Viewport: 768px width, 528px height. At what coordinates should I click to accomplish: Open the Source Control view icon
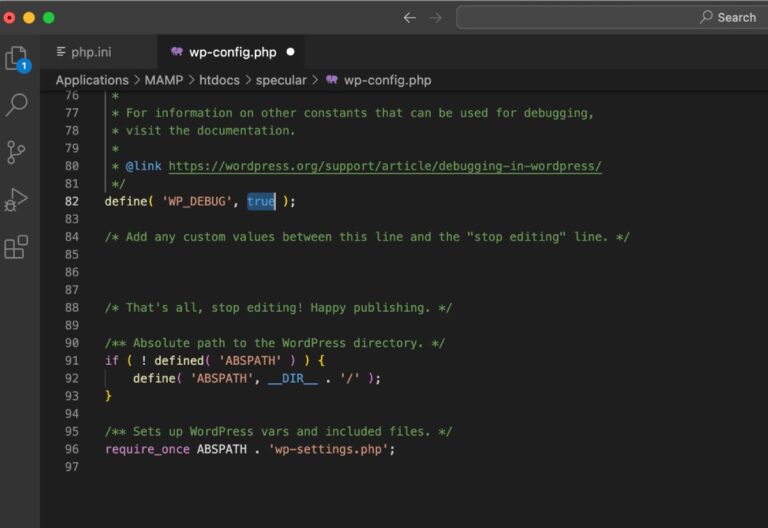pos(17,152)
